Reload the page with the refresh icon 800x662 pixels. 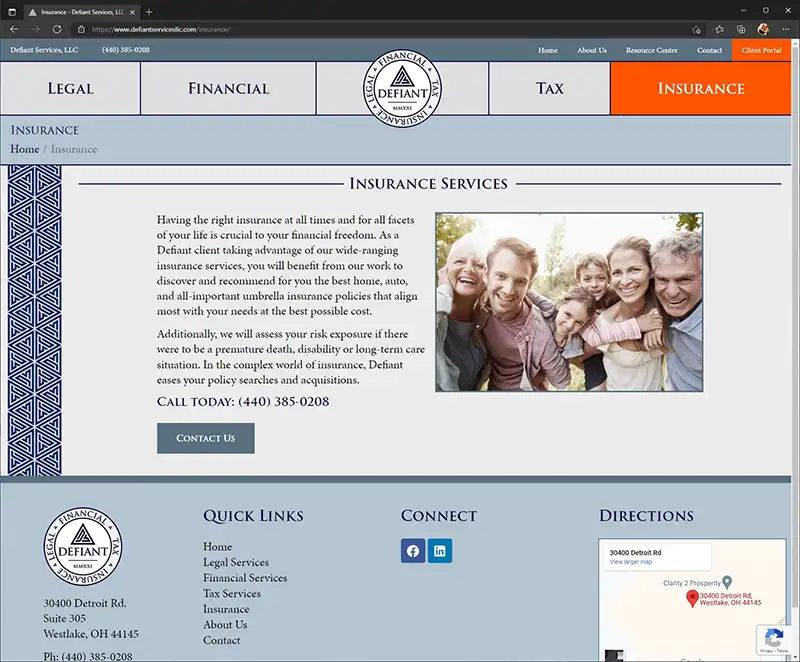57,29
